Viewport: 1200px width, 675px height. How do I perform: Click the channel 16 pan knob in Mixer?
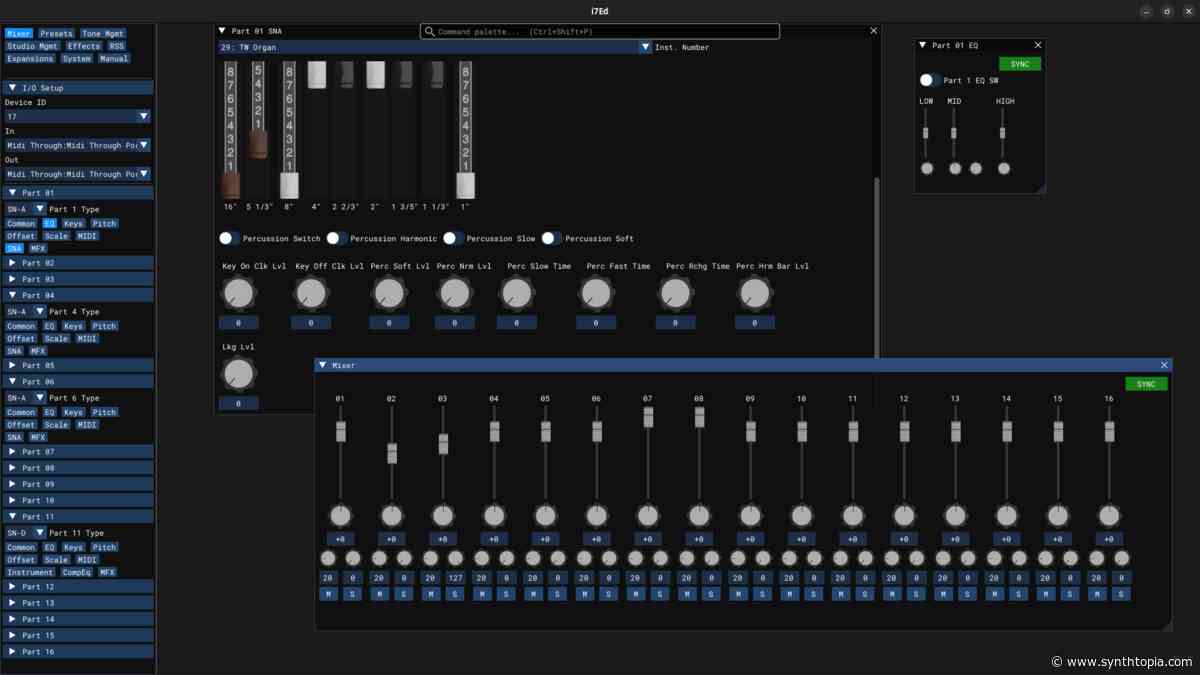[1109, 516]
